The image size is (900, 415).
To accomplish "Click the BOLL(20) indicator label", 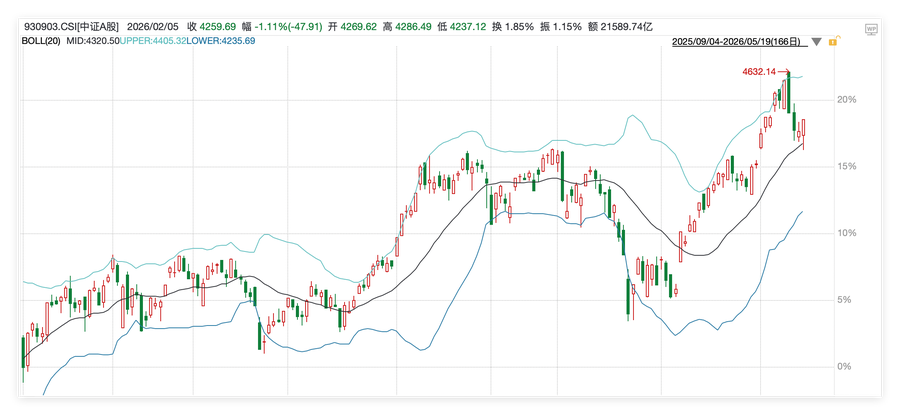I will (x=40, y=41).
